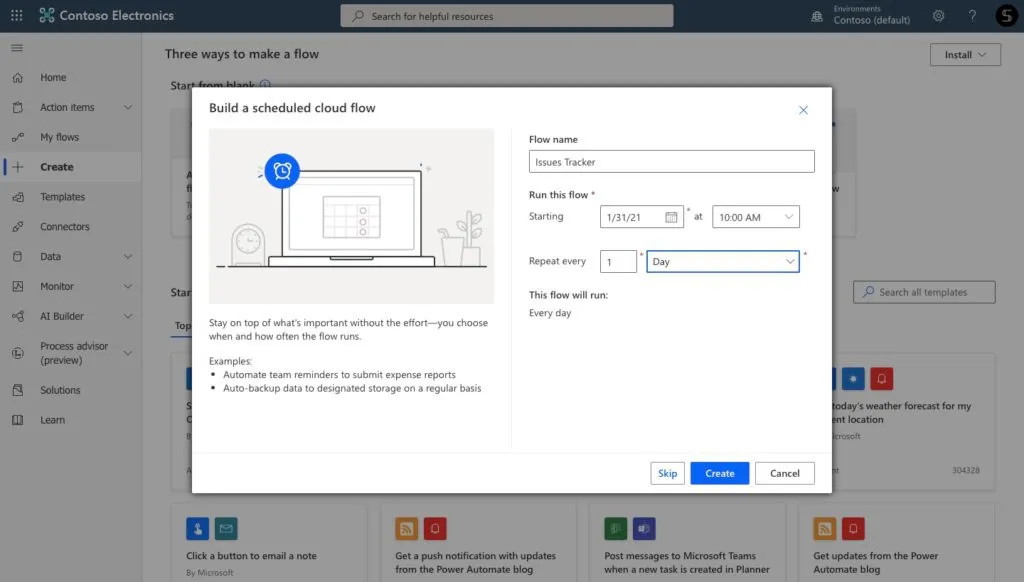
Task: Click the Learn book icon
Action: pos(18,420)
